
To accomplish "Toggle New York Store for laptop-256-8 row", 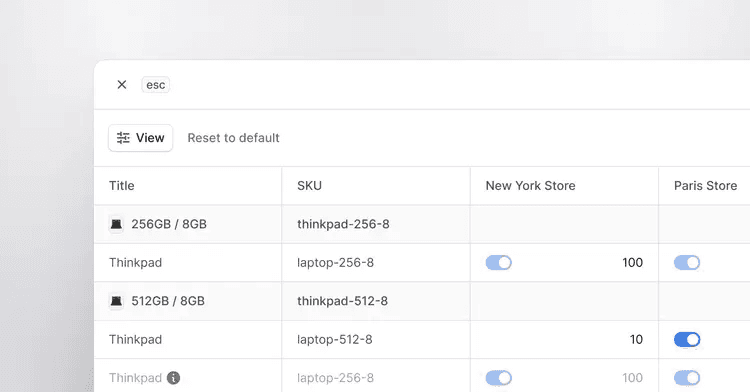I will tap(498, 262).
